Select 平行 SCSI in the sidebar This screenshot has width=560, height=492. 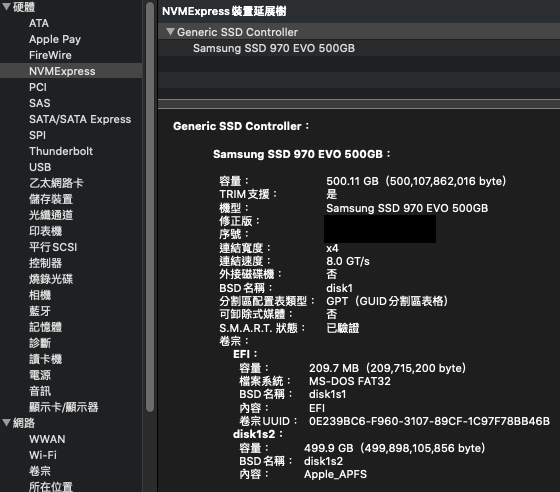pyautogui.click(x=53, y=247)
